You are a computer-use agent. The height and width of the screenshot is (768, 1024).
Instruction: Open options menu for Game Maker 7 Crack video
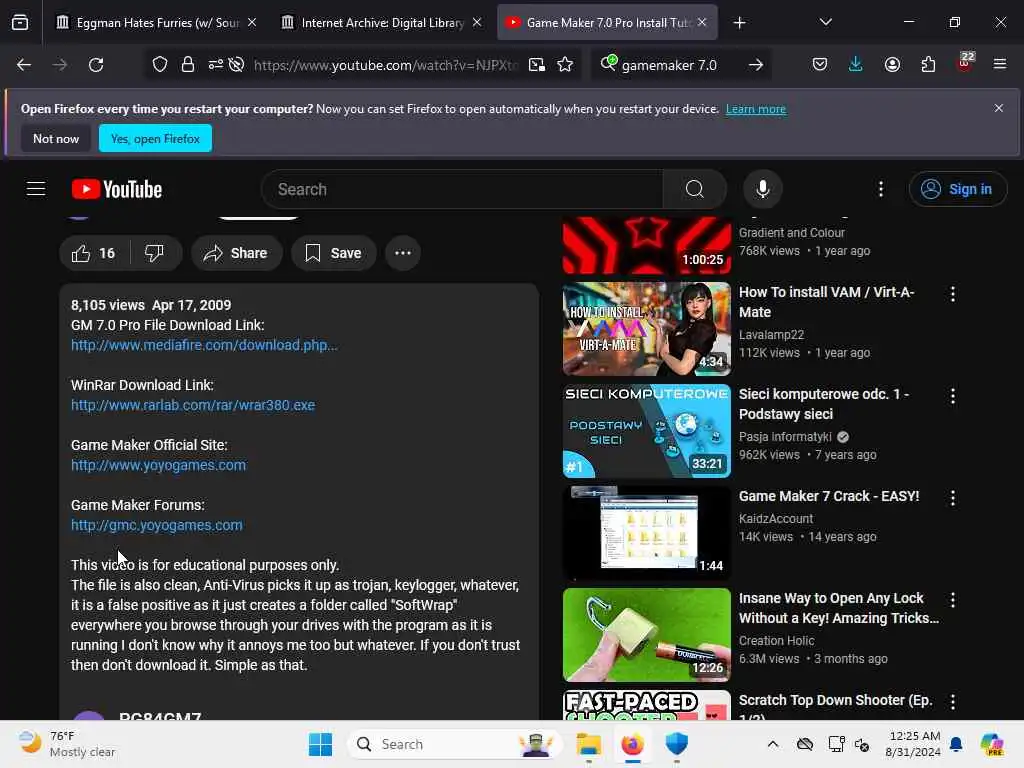pos(953,498)
